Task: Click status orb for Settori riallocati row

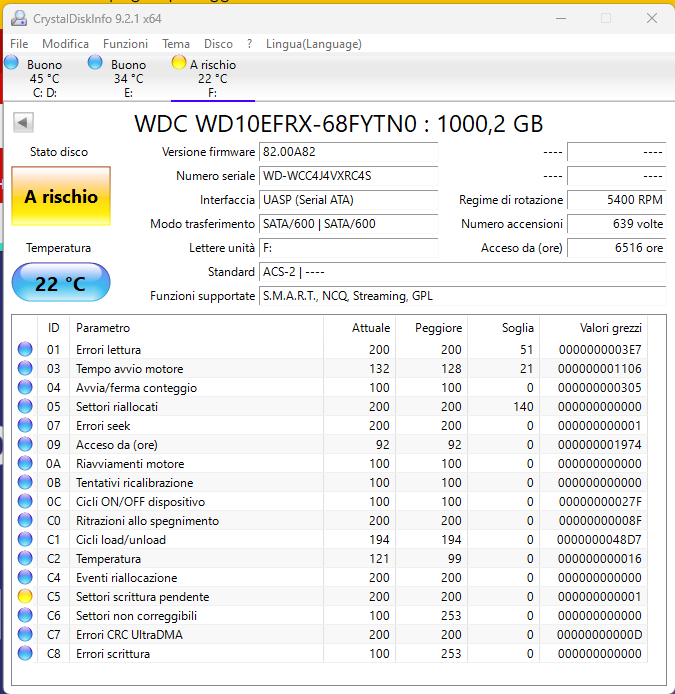Action: pos(25,406)
